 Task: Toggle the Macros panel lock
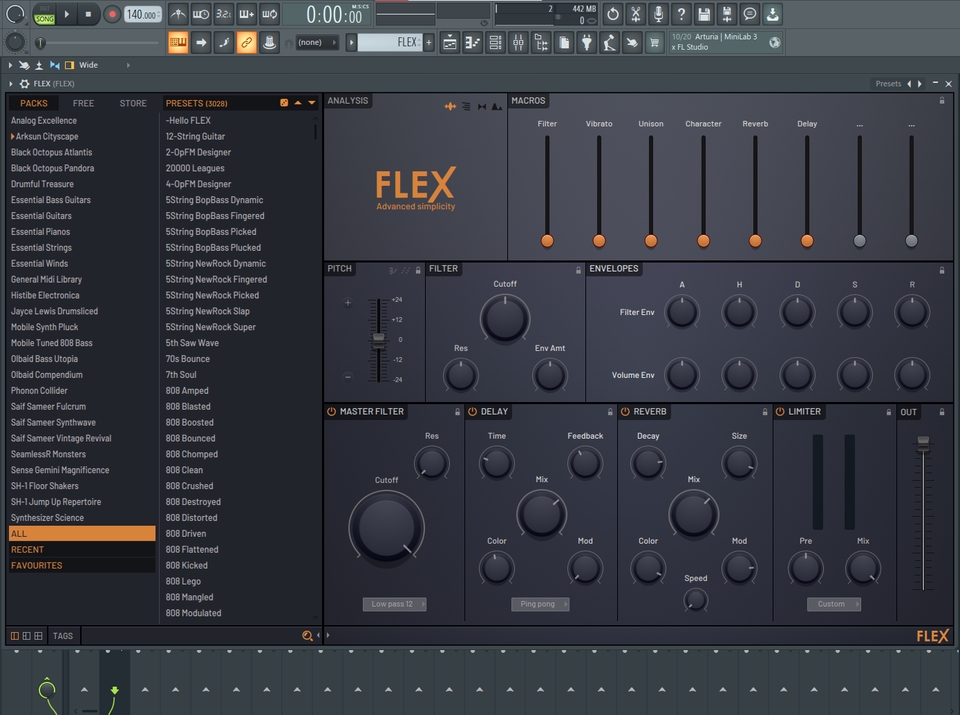point(942,100)
